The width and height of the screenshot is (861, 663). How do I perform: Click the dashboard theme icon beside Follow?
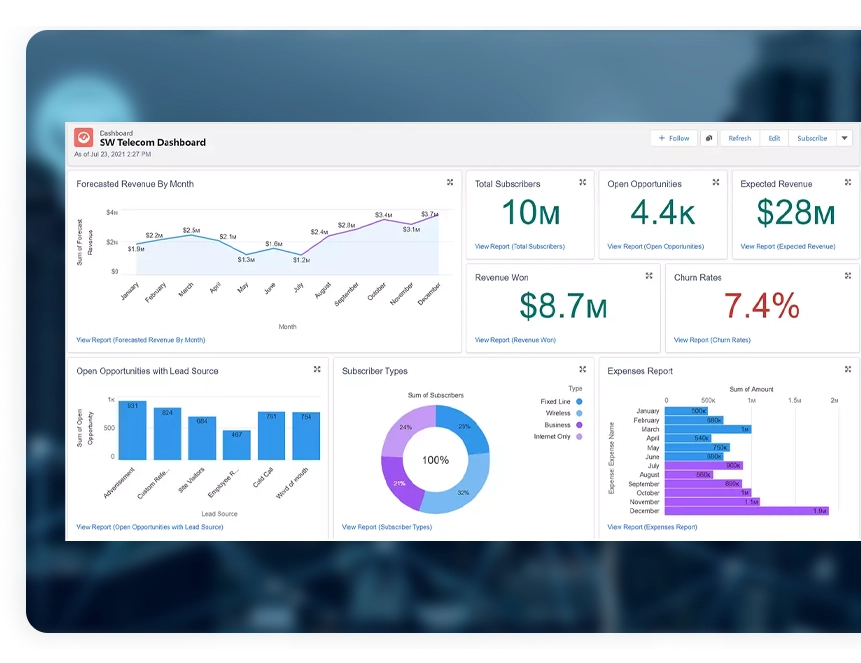coord(708,139)
